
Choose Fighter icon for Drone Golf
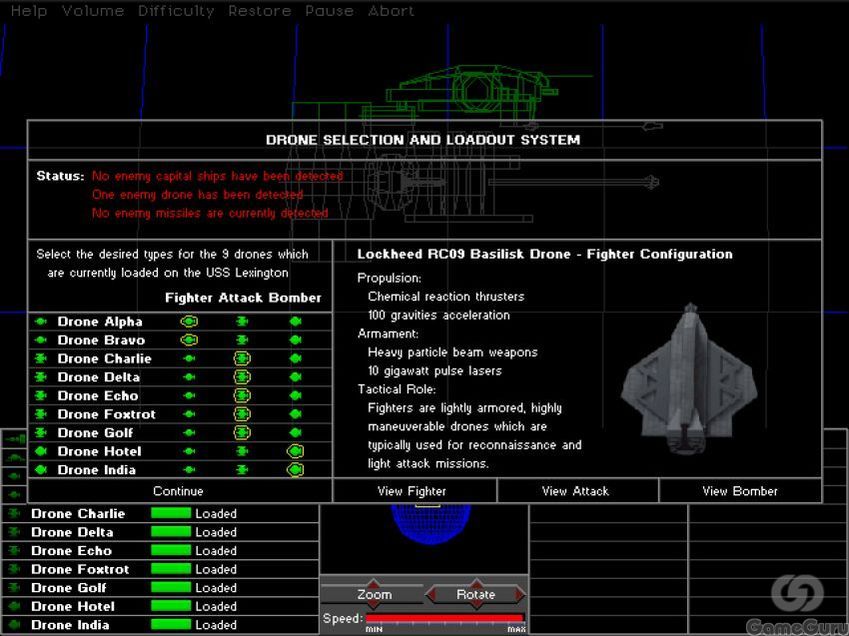pos(189,432)
